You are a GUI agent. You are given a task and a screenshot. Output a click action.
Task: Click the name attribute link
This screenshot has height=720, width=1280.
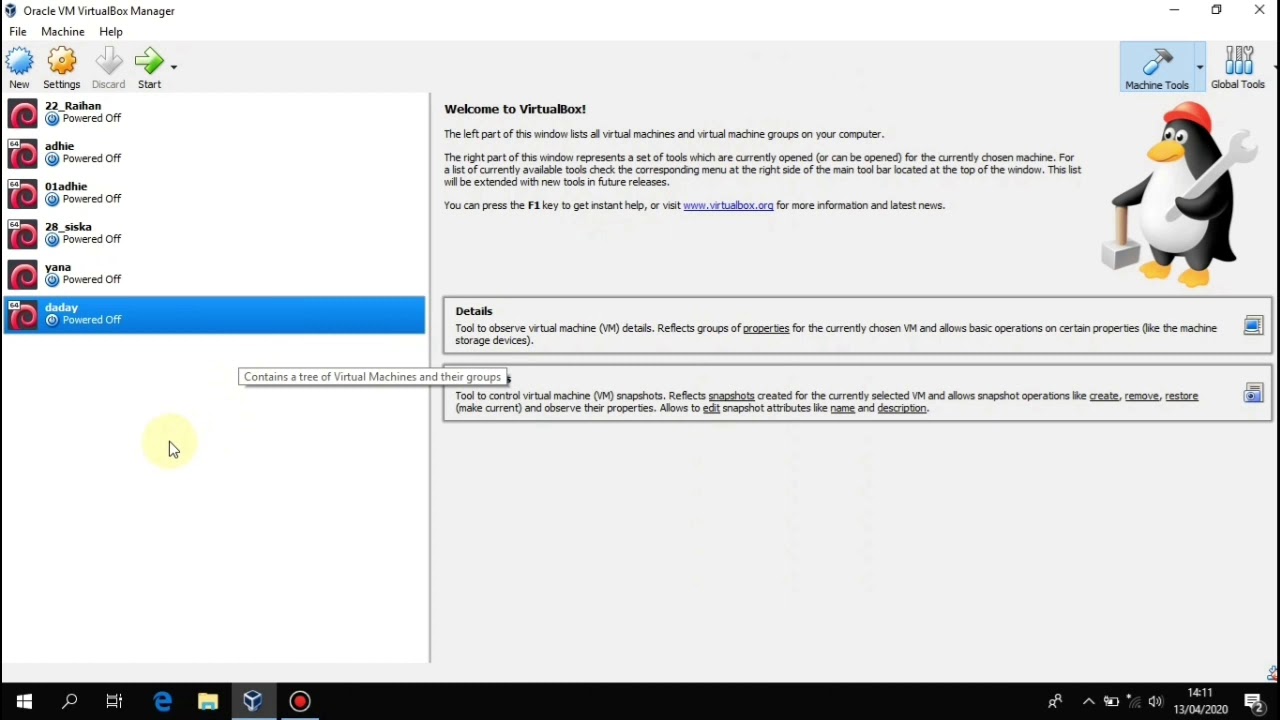[842, 408]
